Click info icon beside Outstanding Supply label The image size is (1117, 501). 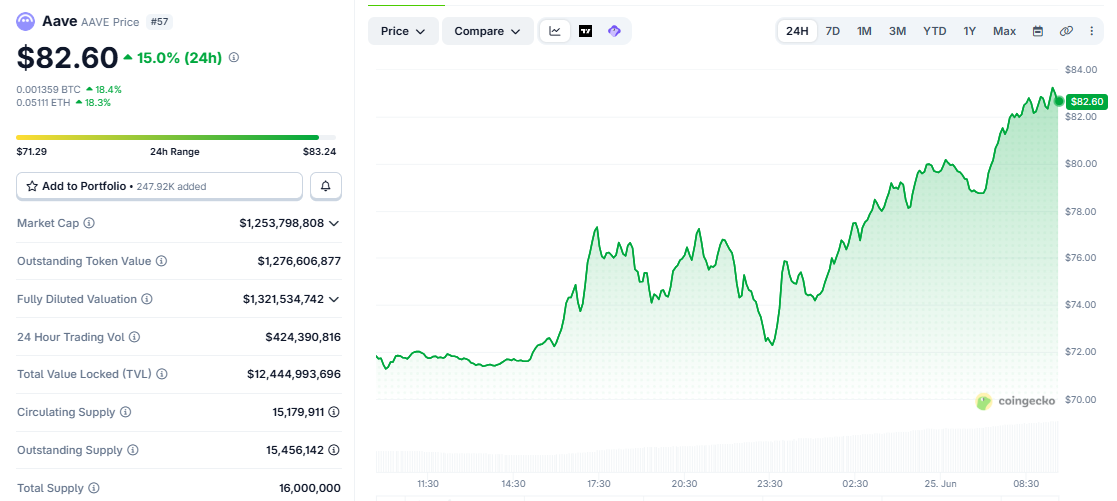click(133, 450)
